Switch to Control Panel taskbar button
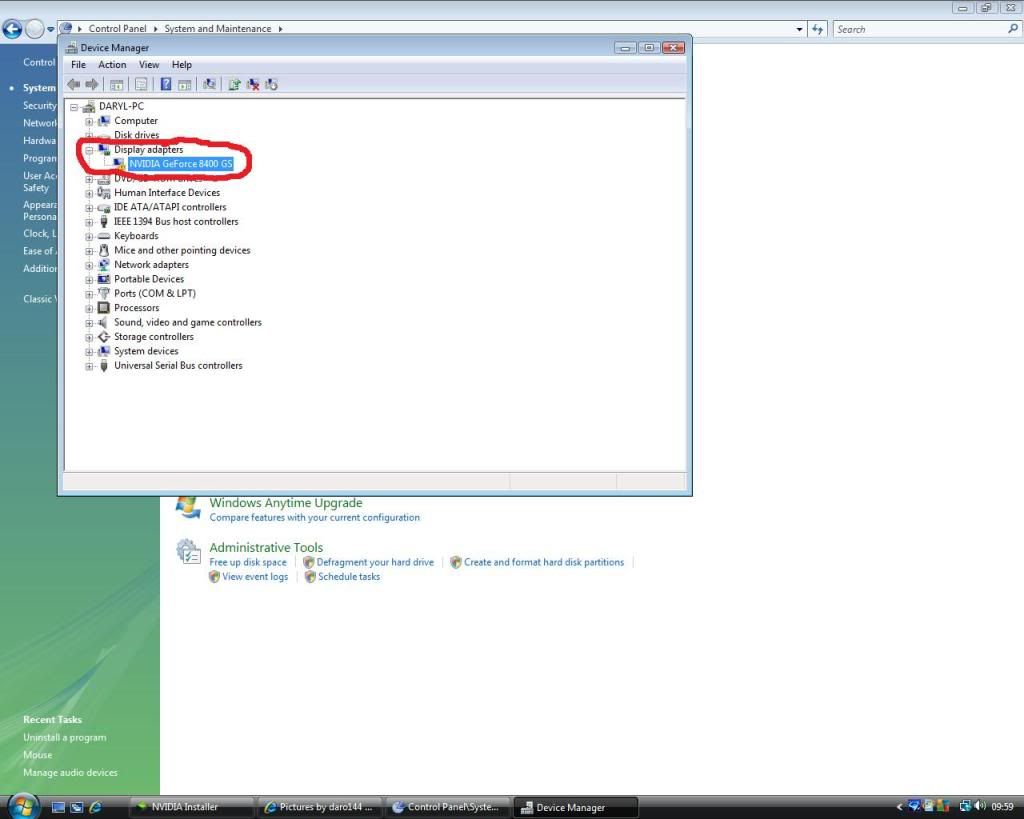This screenshot has height=819, width=1024. (x=447, y=807)
